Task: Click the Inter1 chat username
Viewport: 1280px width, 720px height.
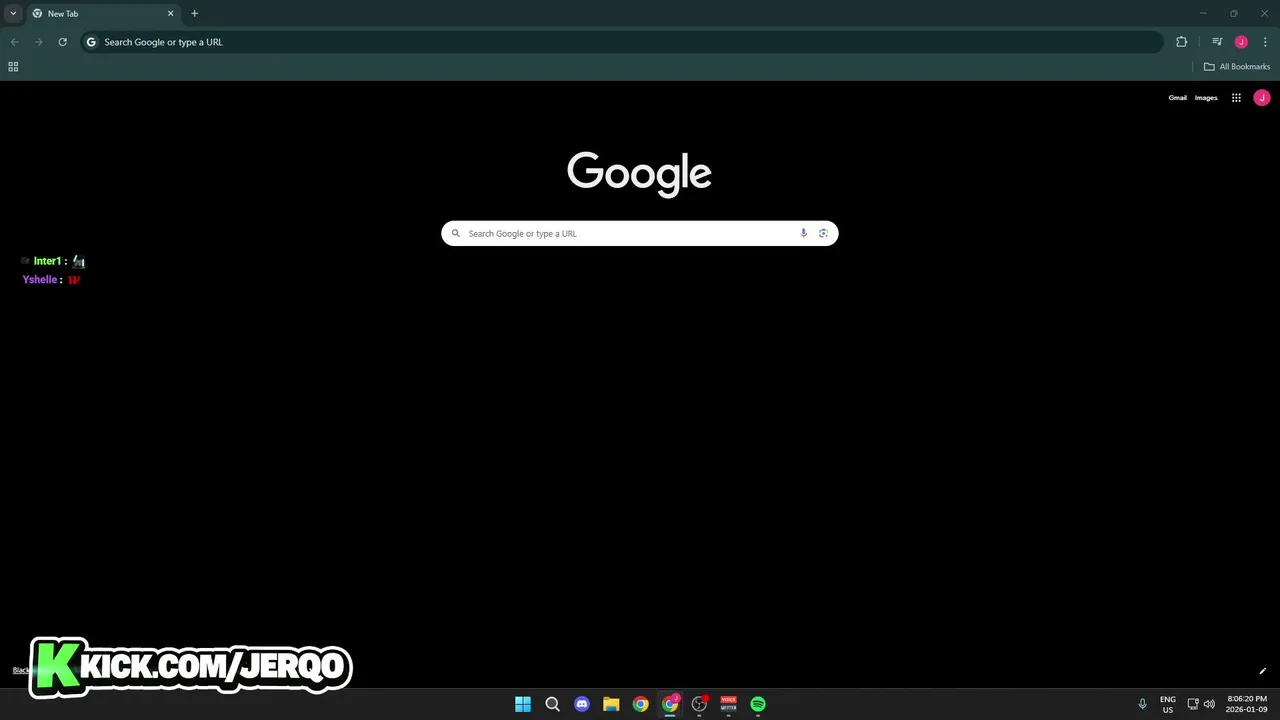Action: point(47,261)
